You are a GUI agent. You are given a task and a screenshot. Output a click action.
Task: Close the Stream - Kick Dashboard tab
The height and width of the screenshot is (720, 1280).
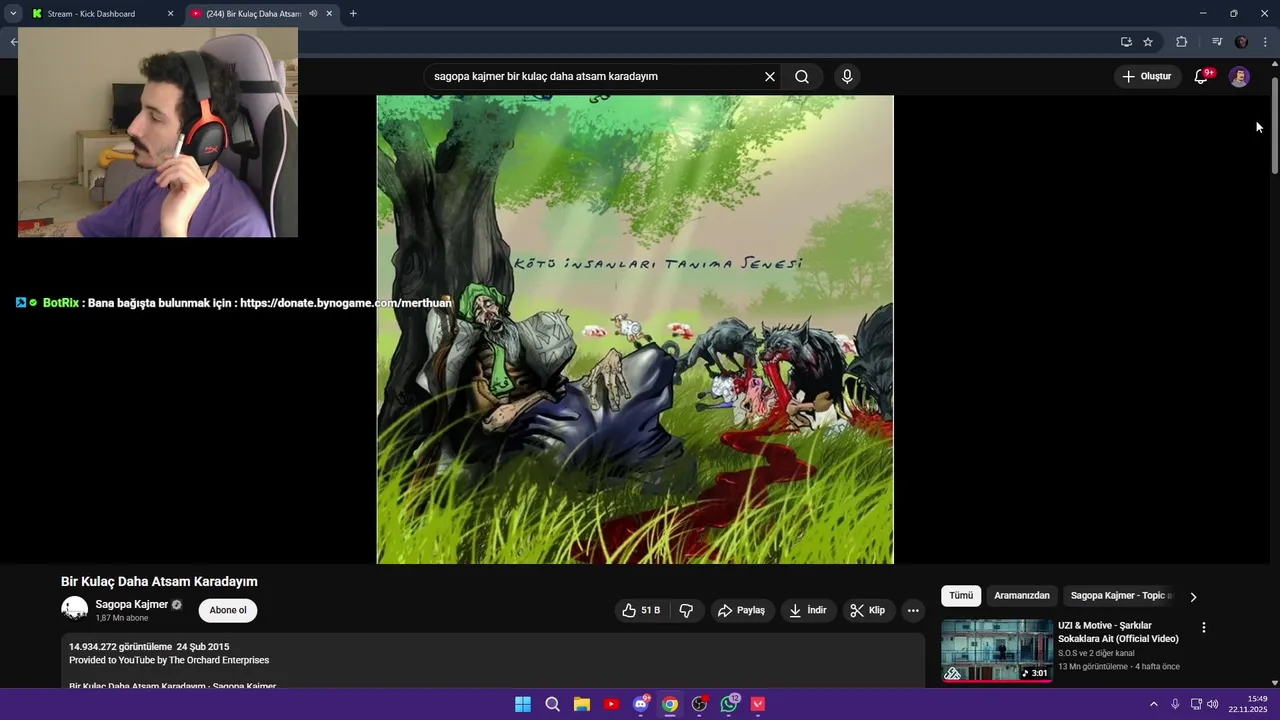click(x=170, y=14)
